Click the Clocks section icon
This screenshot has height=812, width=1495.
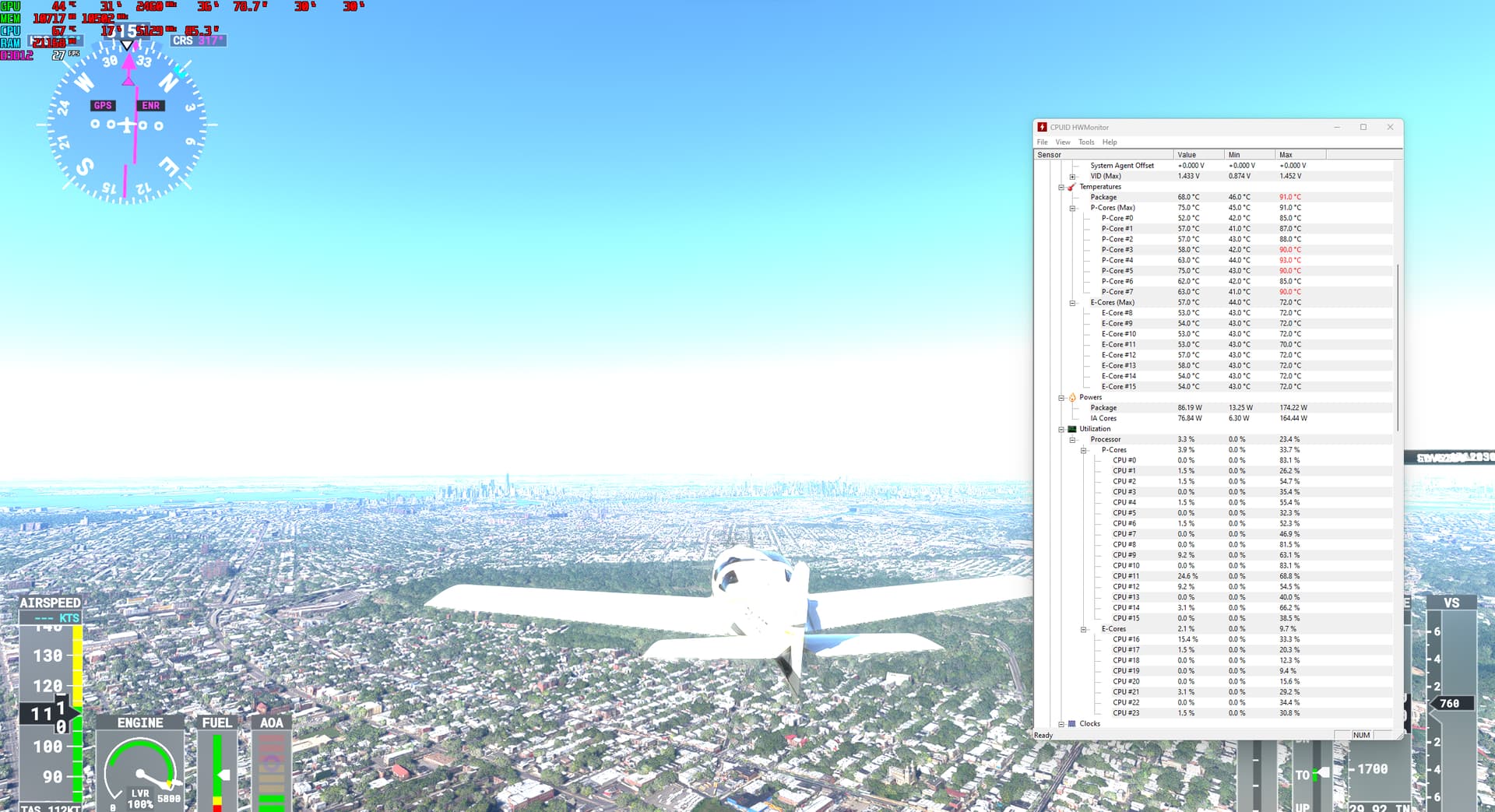click(x=1071, y=723)
